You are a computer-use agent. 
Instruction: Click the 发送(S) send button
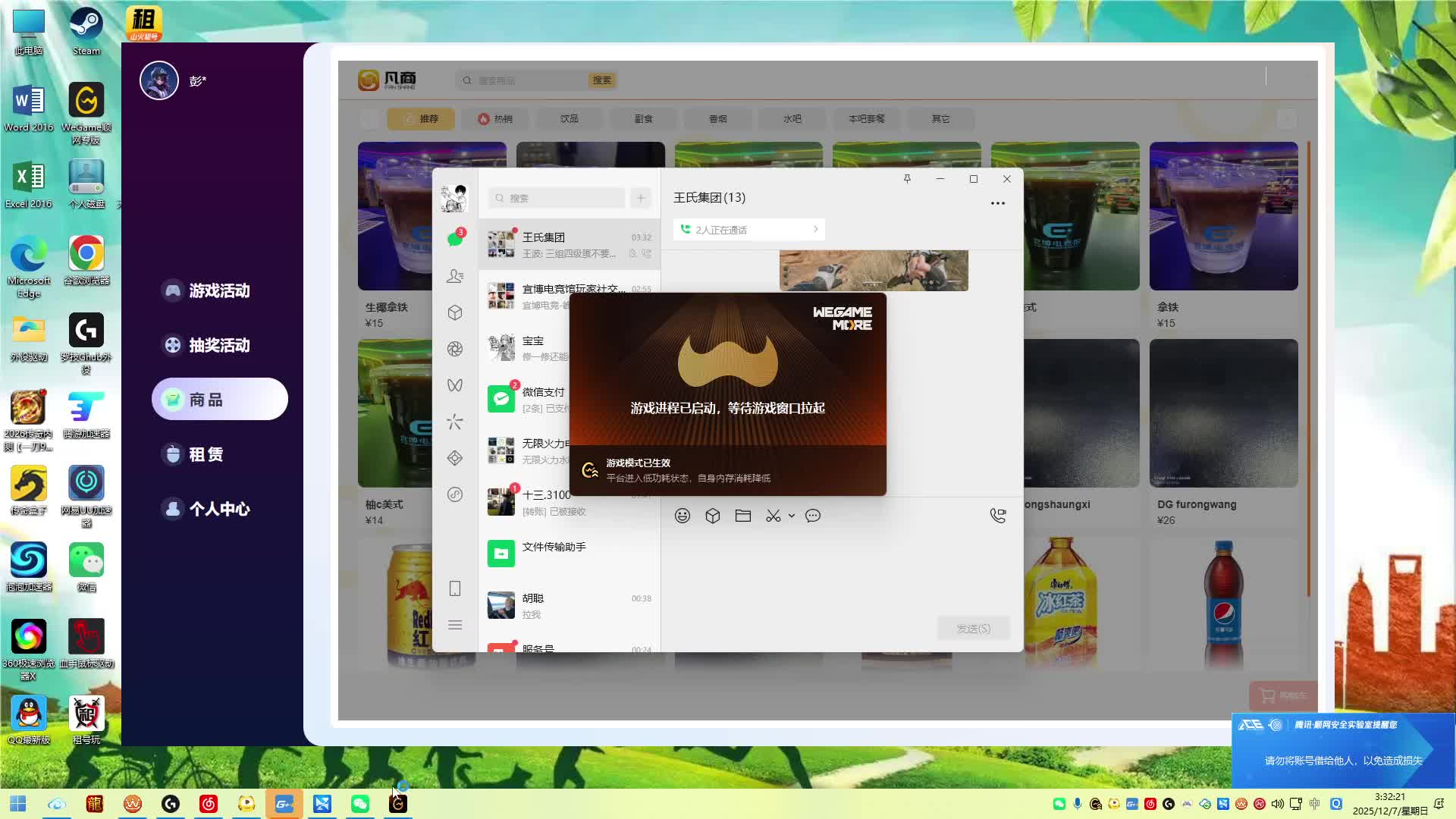click(x=973, y=629)
